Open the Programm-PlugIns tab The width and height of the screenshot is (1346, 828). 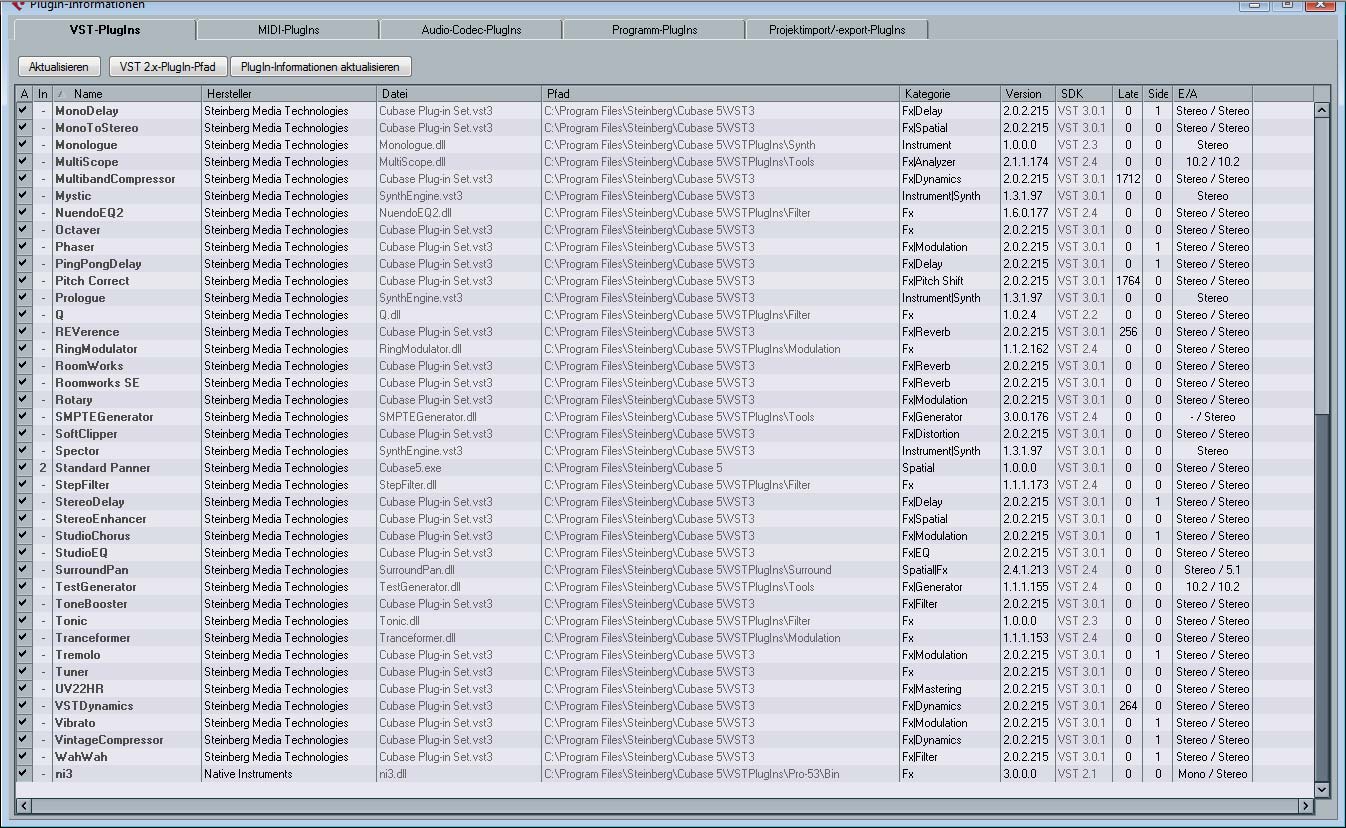[x=654, y=30]
